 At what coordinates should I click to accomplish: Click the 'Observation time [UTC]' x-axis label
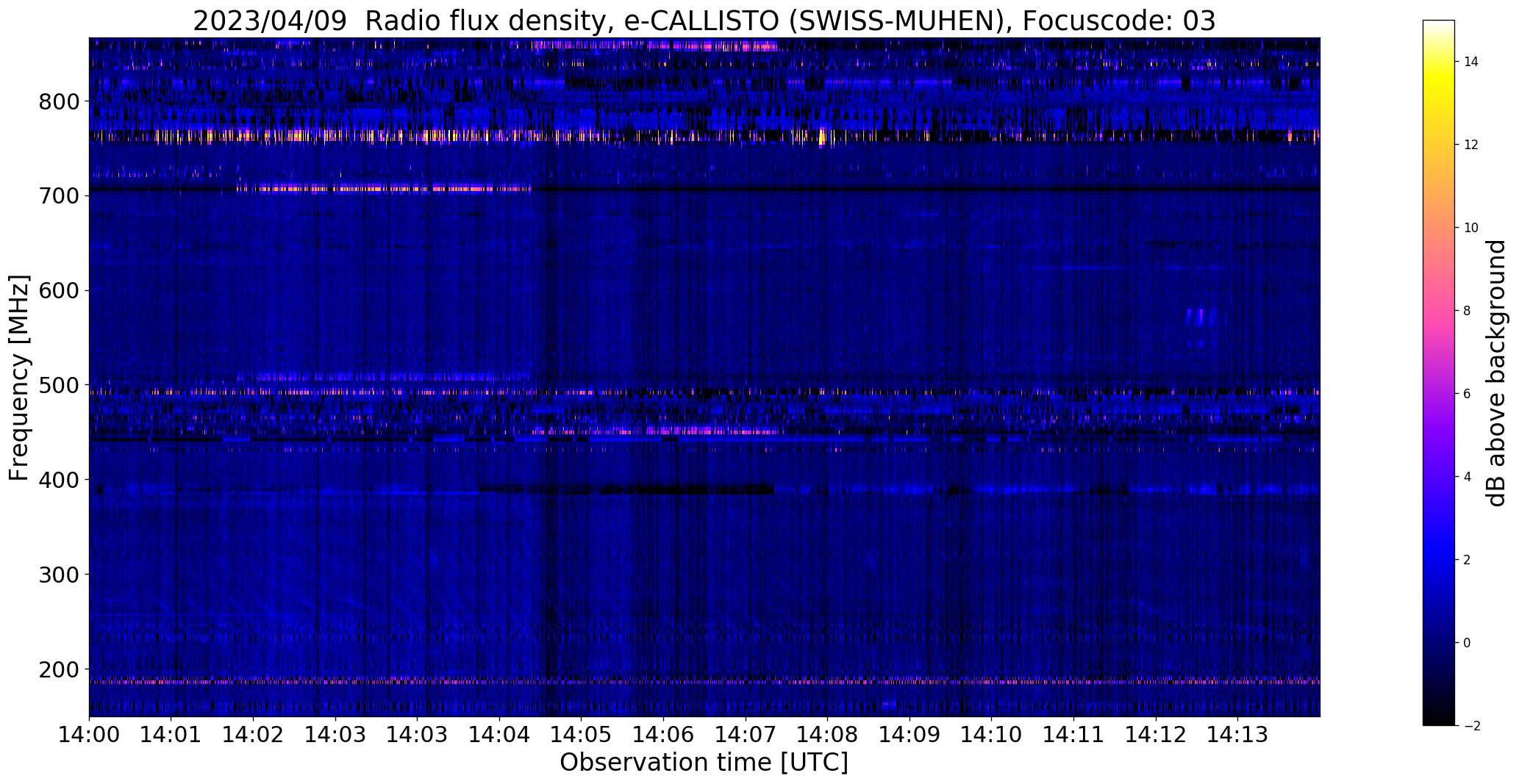(704, 763)
